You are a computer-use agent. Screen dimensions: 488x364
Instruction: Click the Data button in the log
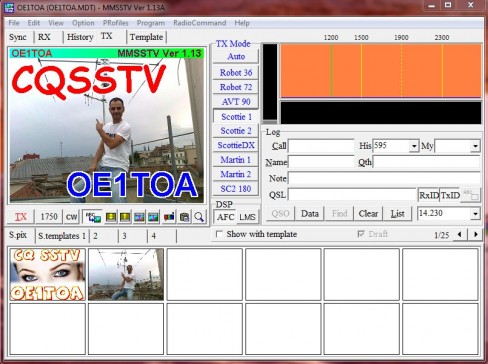[x=310, y=214]
